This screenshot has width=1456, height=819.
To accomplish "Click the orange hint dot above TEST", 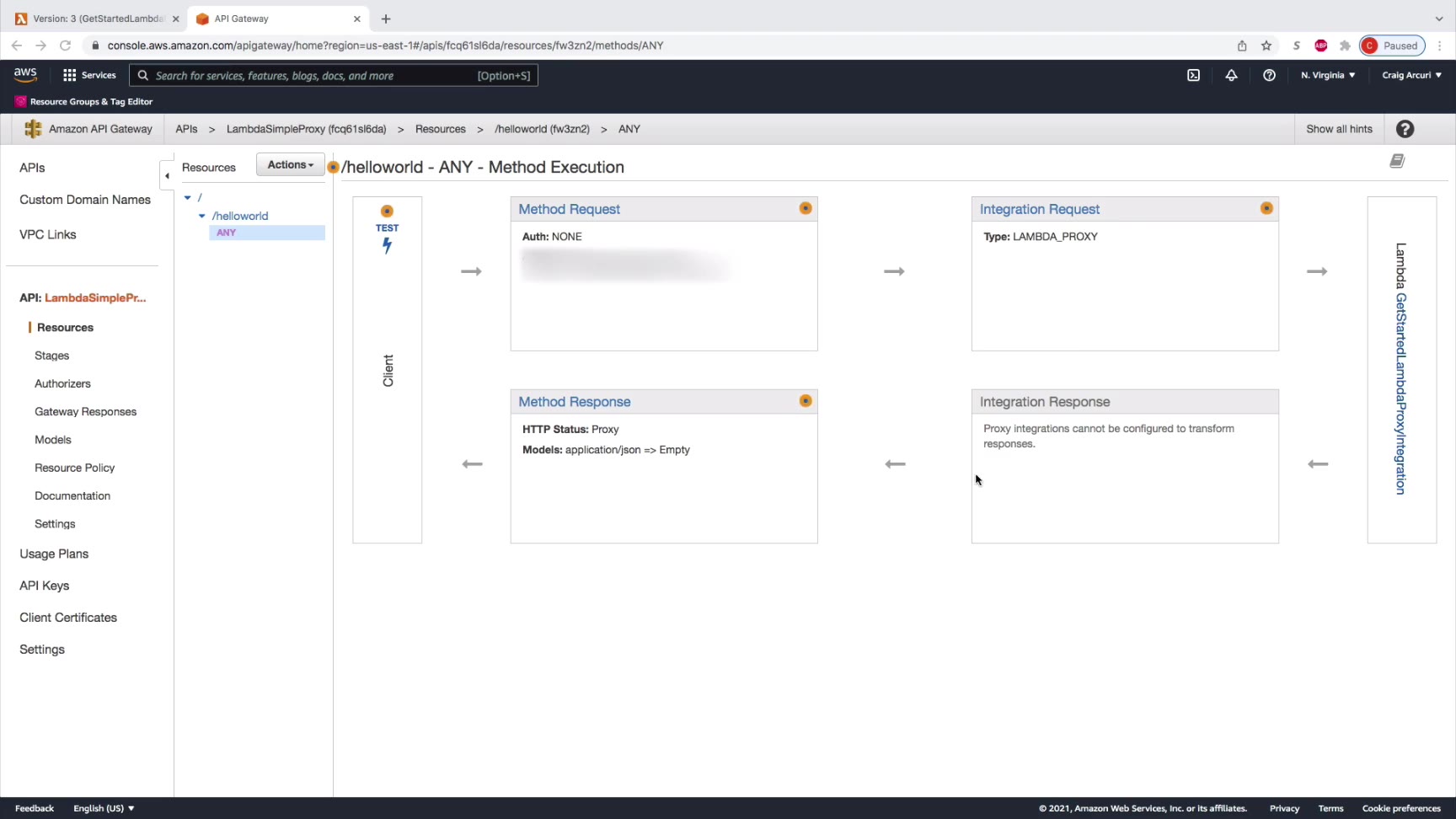I will (387, 211).
